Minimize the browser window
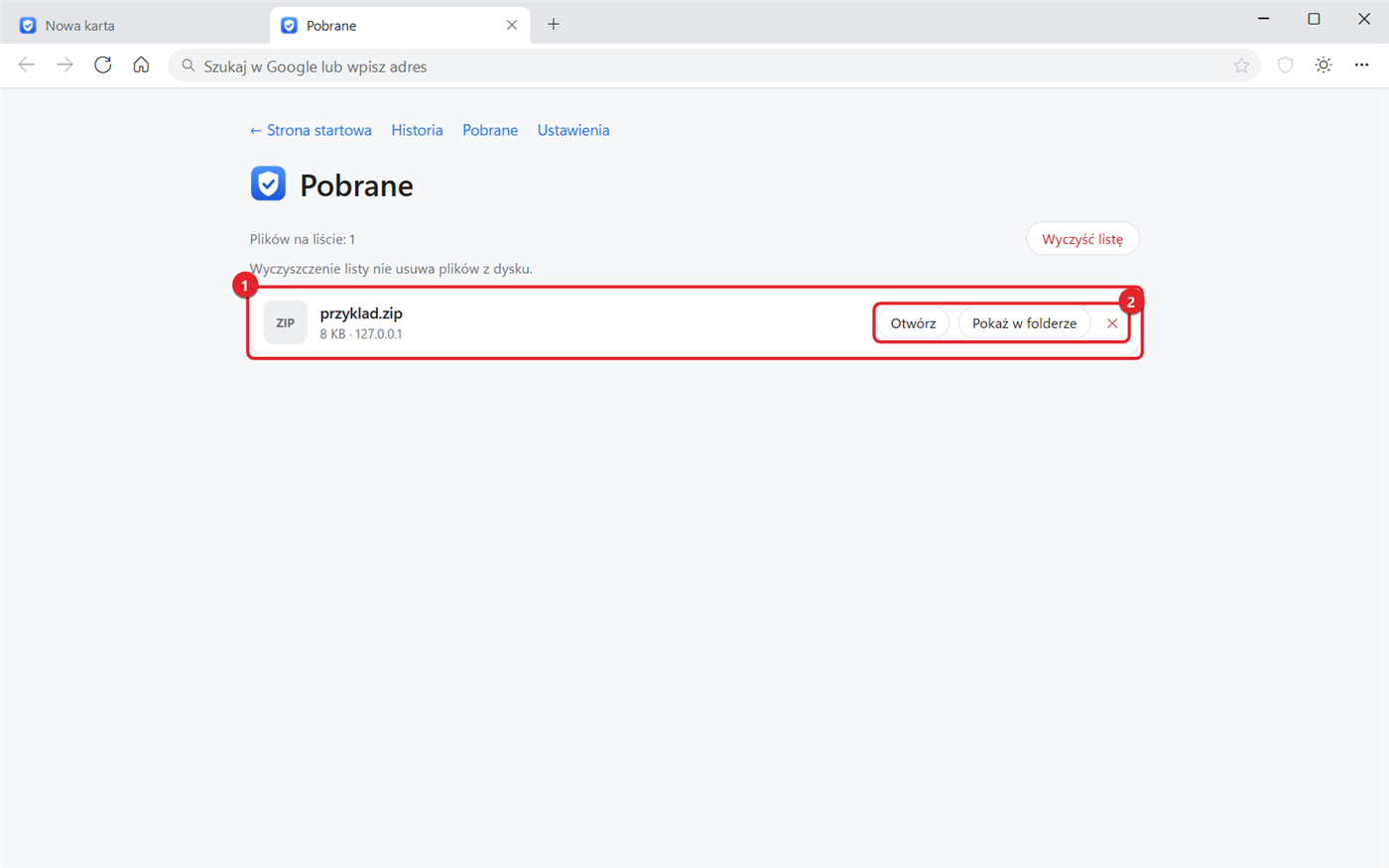The width and height of the screenshot is (1389, 868). point(1264,19)
